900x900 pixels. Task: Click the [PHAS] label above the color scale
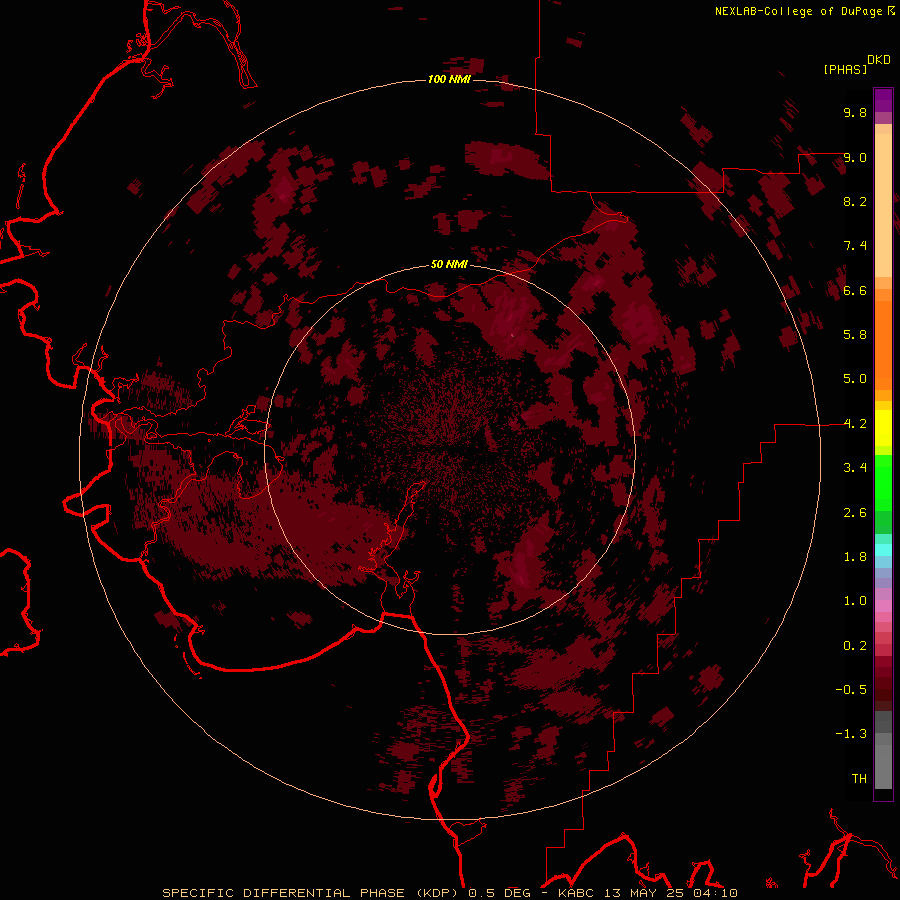click(x=845, y=69)
